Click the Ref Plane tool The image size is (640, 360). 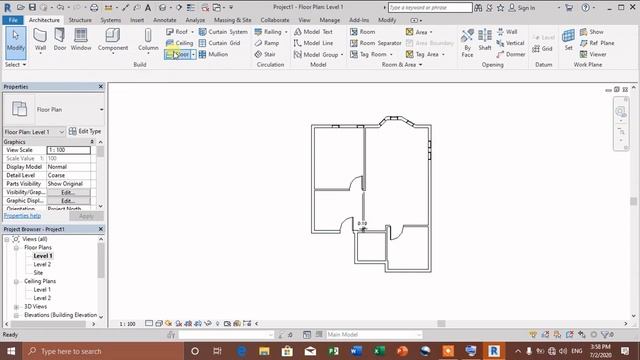(597, 43)
